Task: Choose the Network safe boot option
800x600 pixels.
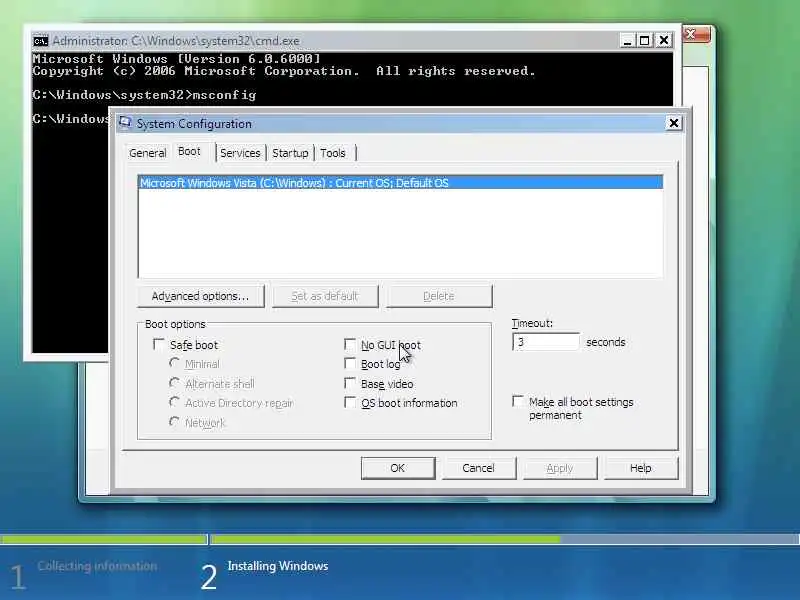Action: (174, 422)
